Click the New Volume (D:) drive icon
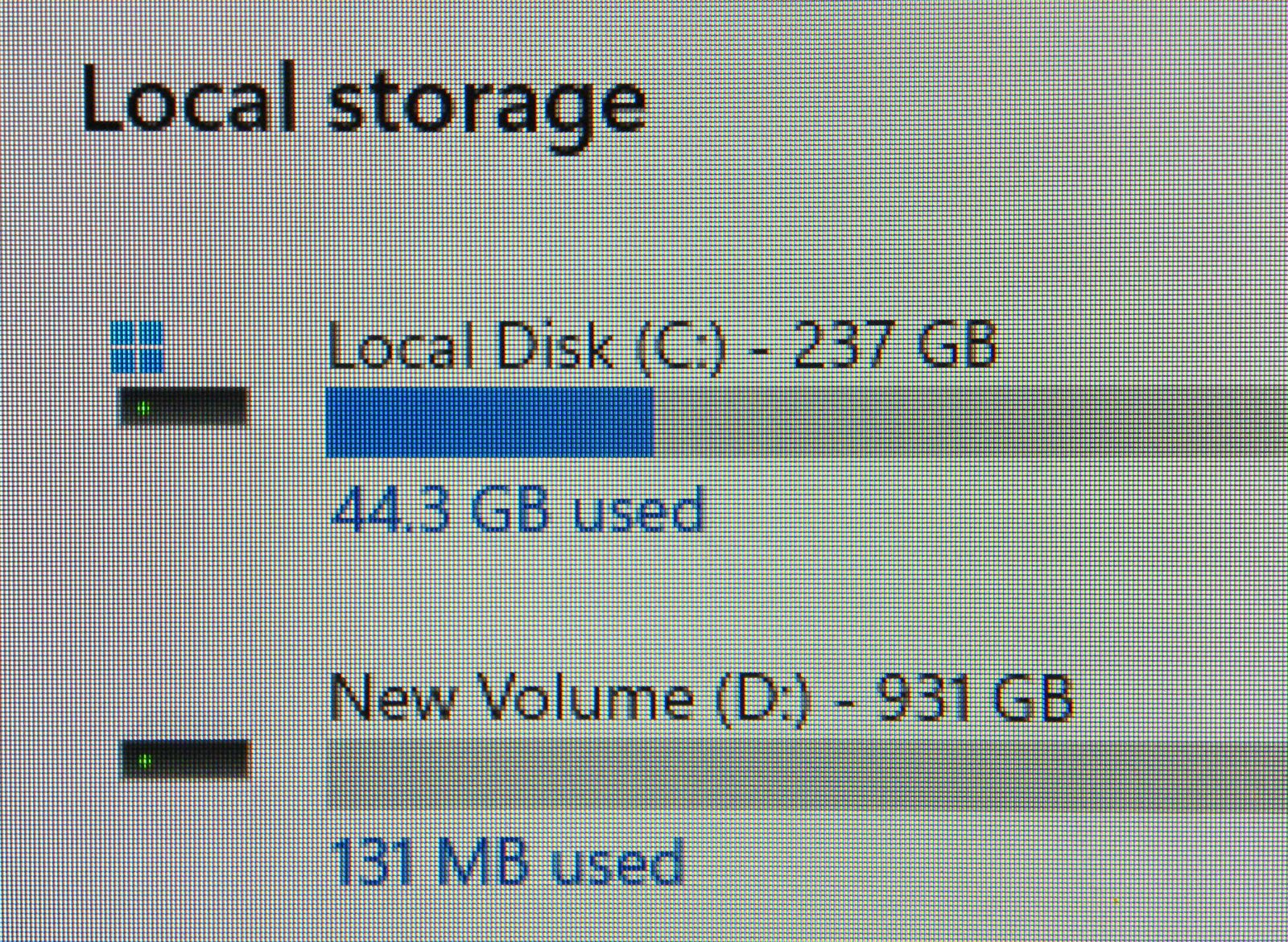 pos(184,760)
